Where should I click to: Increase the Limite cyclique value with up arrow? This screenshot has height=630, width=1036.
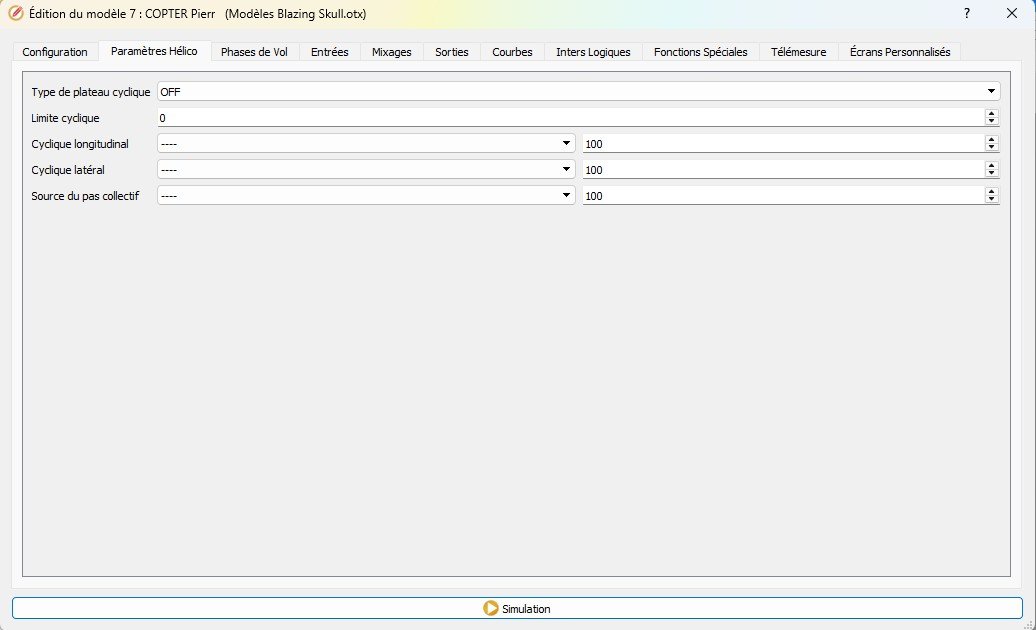click(x=991, y=114)
